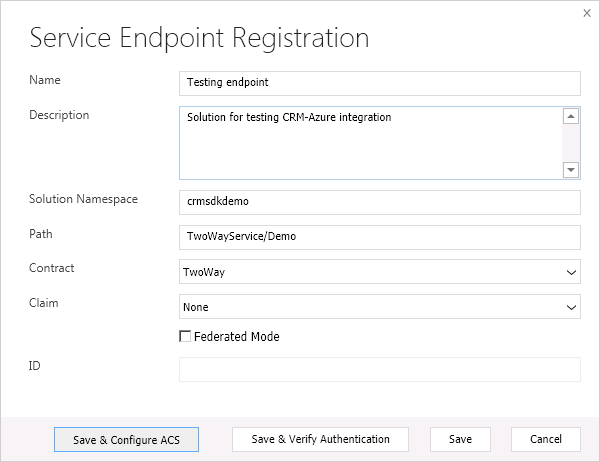This screenshot has height=462, width=600.
Task: Cancel the endpoint registration
Action: 546,439
